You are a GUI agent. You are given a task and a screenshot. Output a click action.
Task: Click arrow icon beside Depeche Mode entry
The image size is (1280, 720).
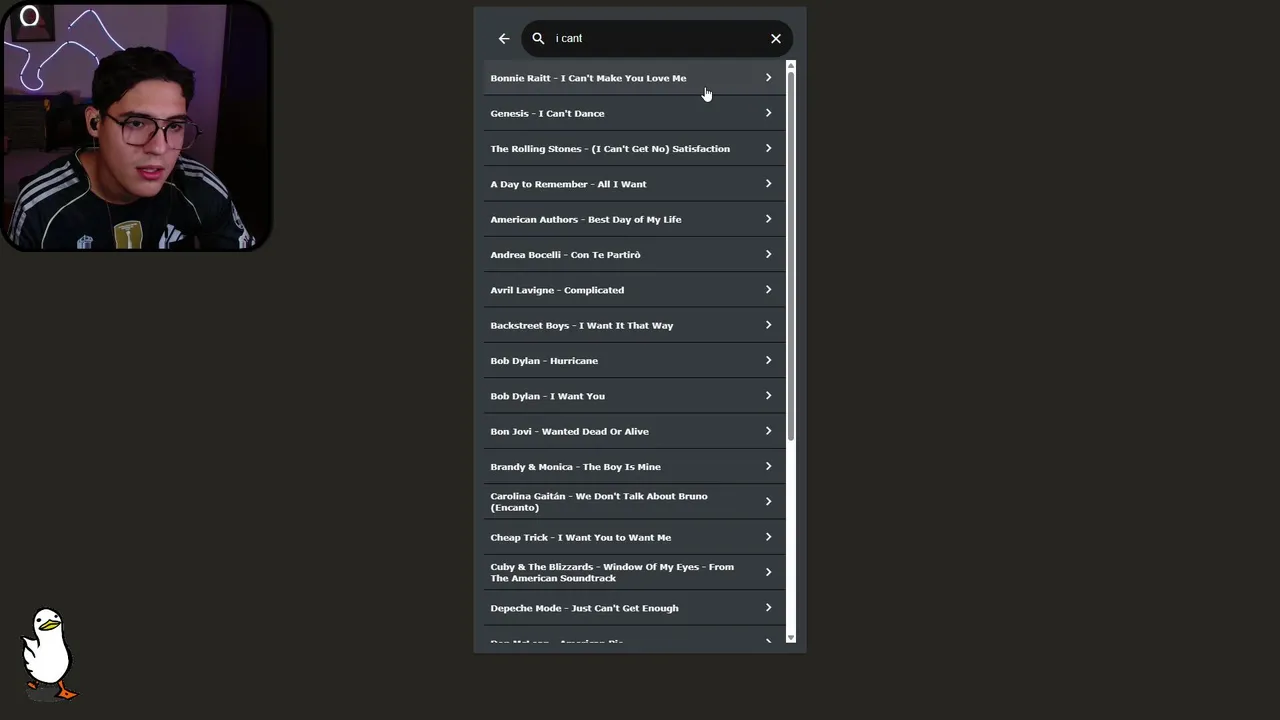point(768,608)
